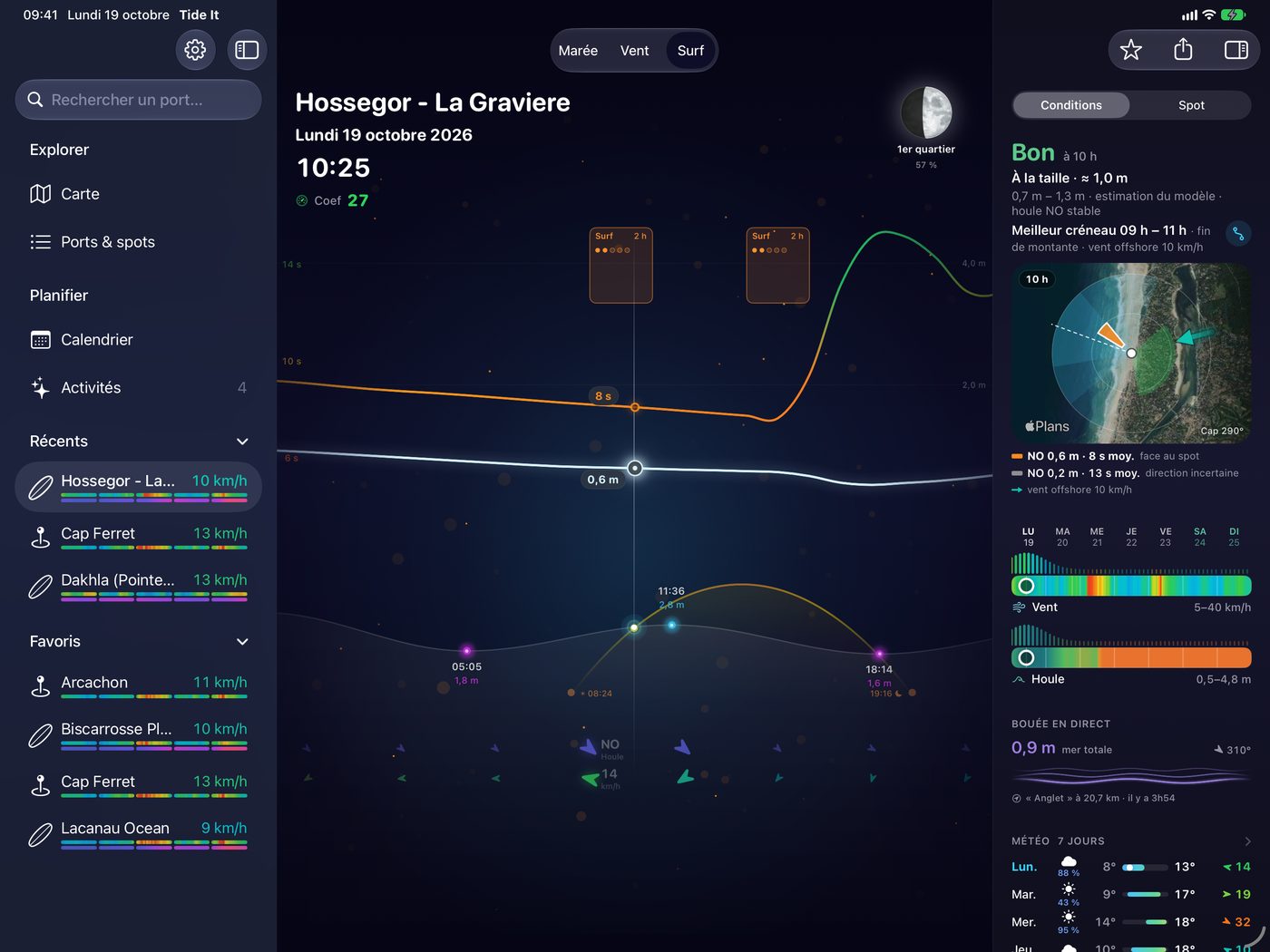Image resolution: width=1270 pixels, height=952 pixels.
Task: Switch chart mode to Marée
Action: [578, 51]
